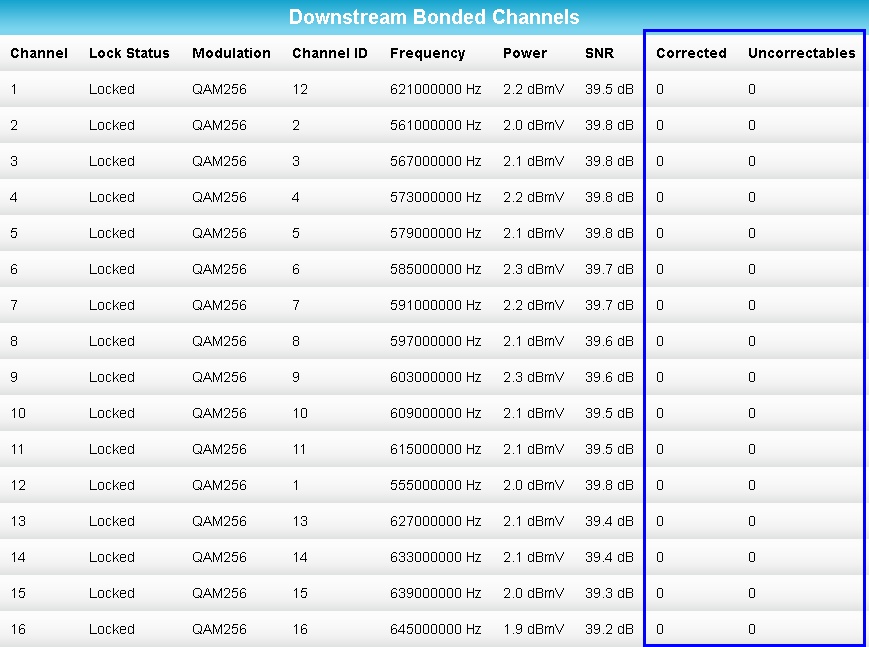Click the 2.2 dBmV power for channel 4
Image resolution: width=869 pixels, height=647 pixels.
click(x=532, y=197)
